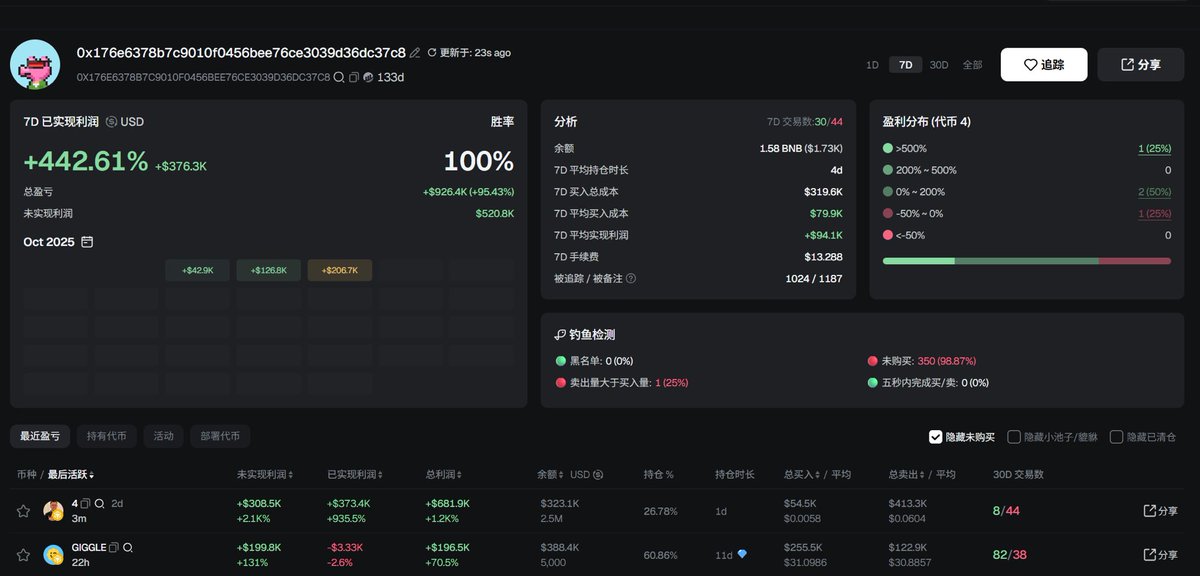Click the +$206.7K calendar day cell
1200x576 pixels.
[340, 270]
